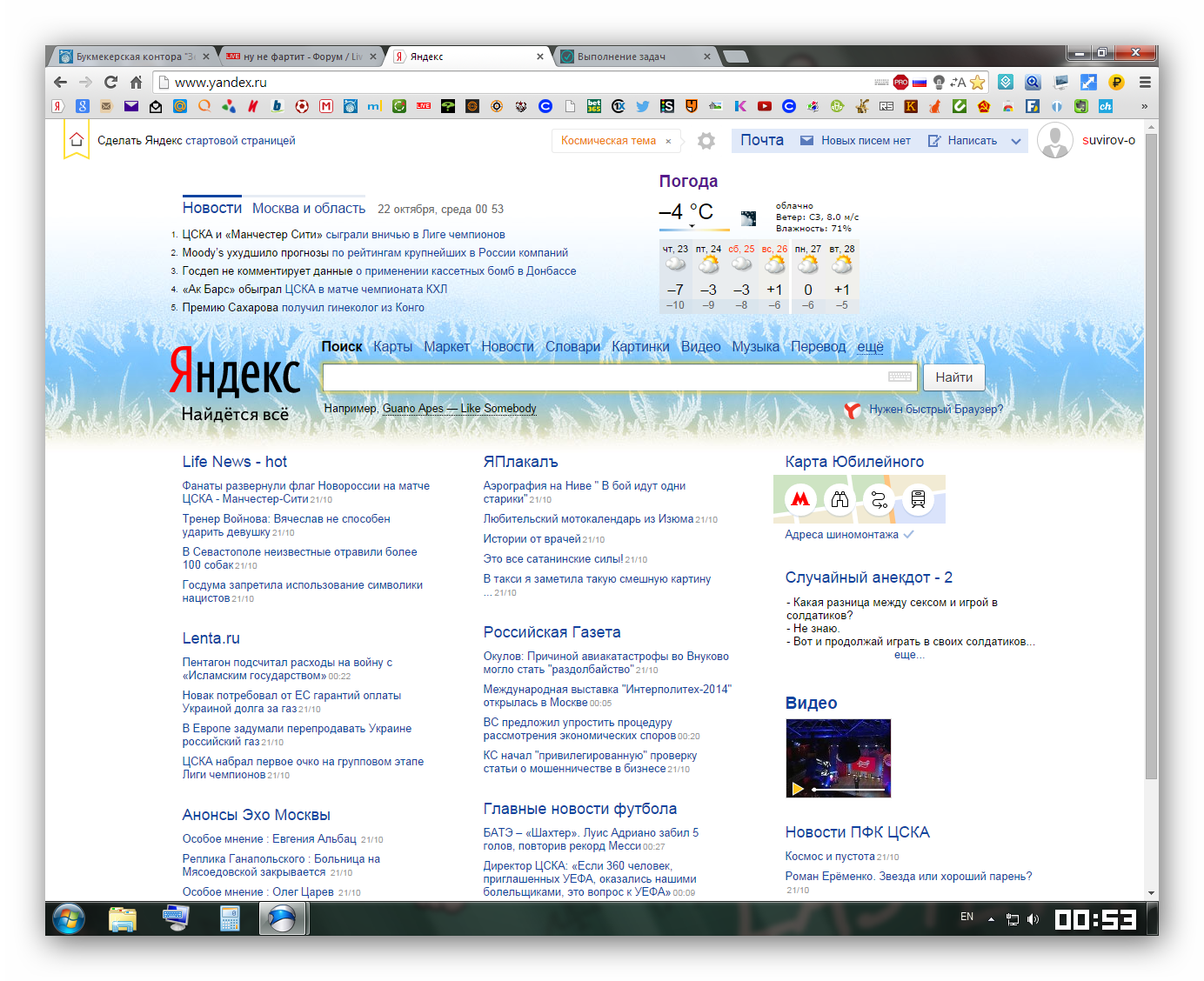Open the Нужен быстрый Браузер? link
This screenshot has width=1204, height=981.
pos(936,409)
